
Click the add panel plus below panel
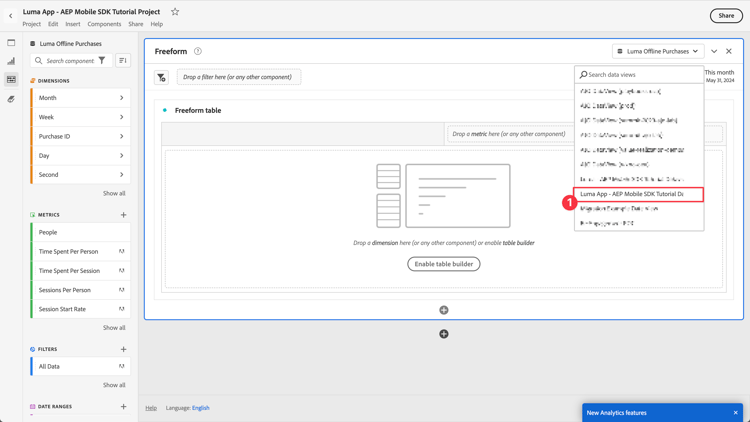click(444, 334)
